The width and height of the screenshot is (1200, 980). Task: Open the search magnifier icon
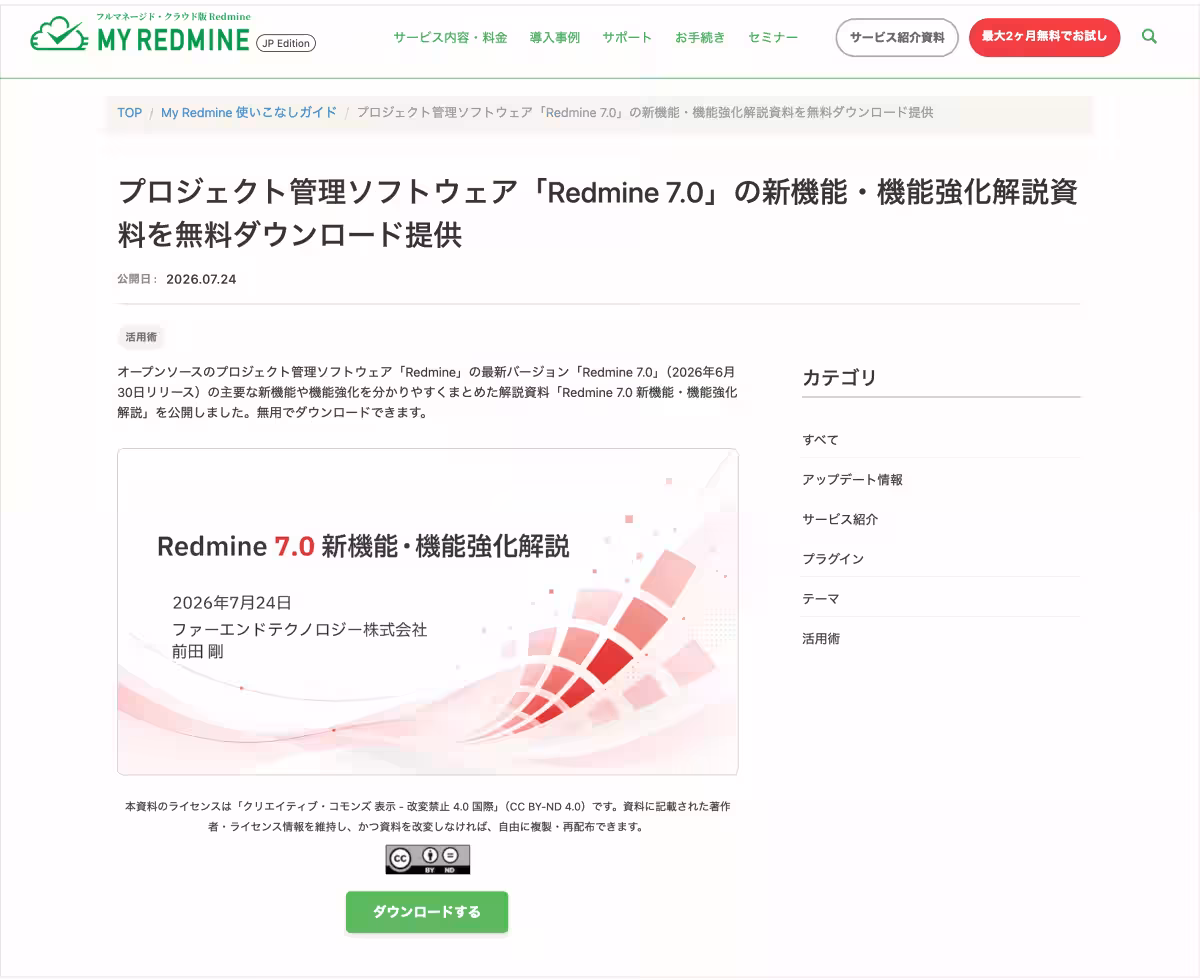pyautogui.click(x=1149, y=37)
